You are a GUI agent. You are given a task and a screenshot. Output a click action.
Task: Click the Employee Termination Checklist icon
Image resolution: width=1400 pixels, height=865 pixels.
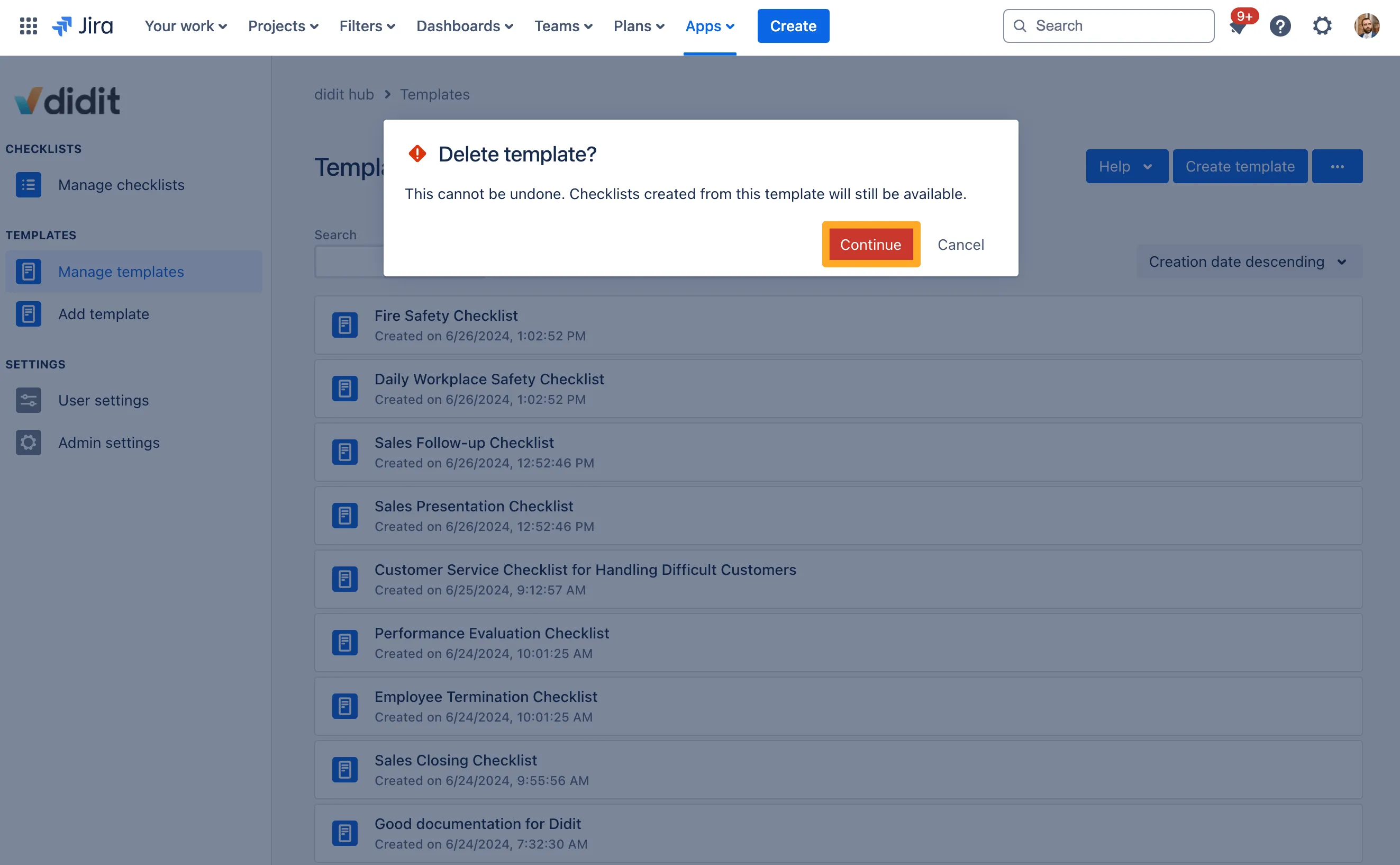(x=345, y=706)
